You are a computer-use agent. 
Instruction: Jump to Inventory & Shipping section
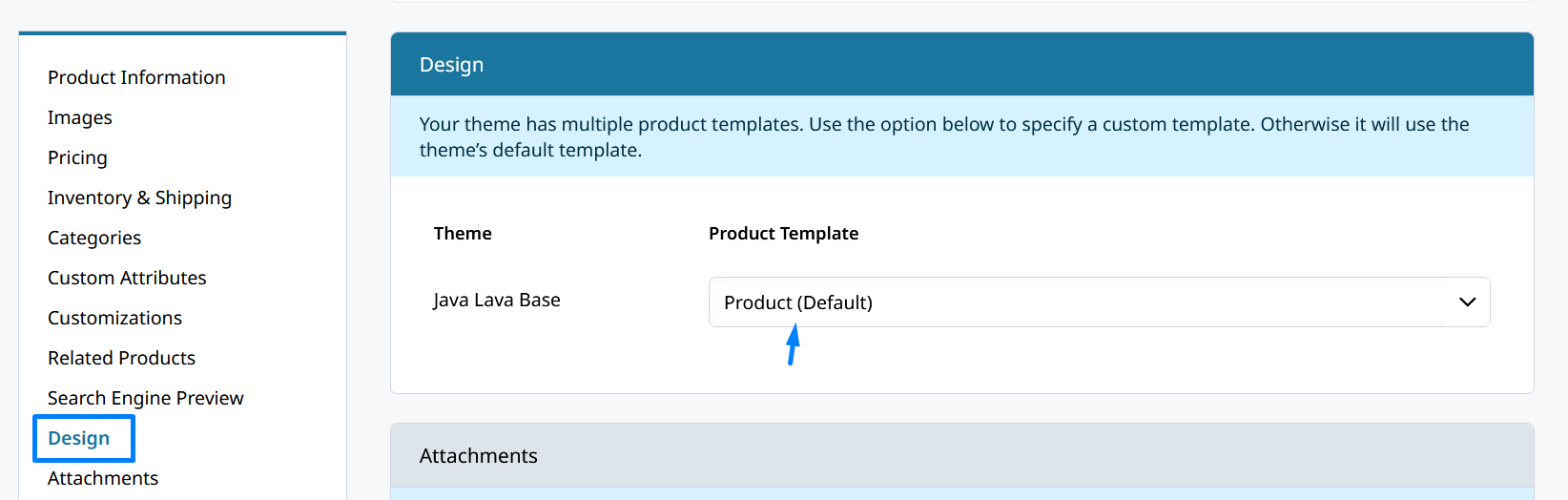click(x=139, y=198)
